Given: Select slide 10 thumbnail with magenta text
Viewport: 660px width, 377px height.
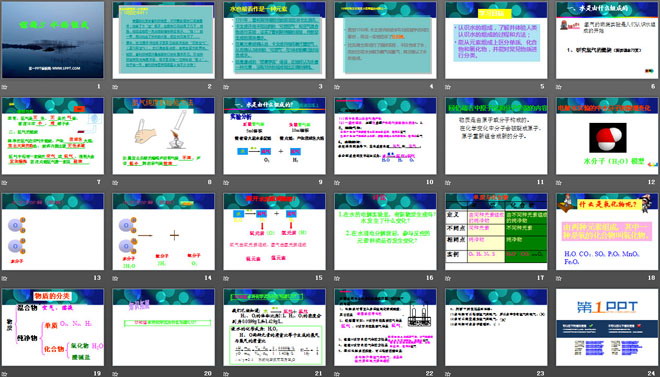Looking at the screenshot, I should click(x=386, y=136).
